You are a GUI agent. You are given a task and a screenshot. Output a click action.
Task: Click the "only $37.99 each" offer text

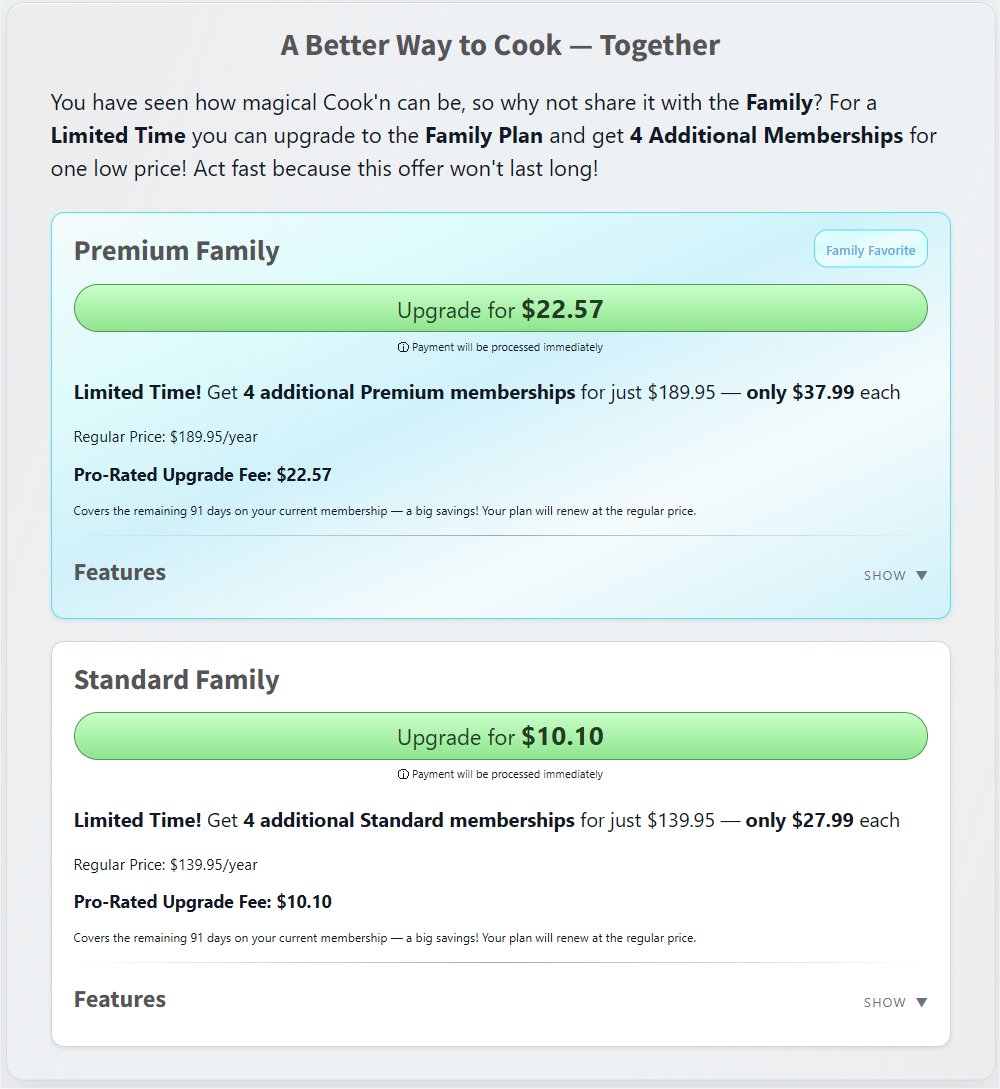tap(823, 393)
